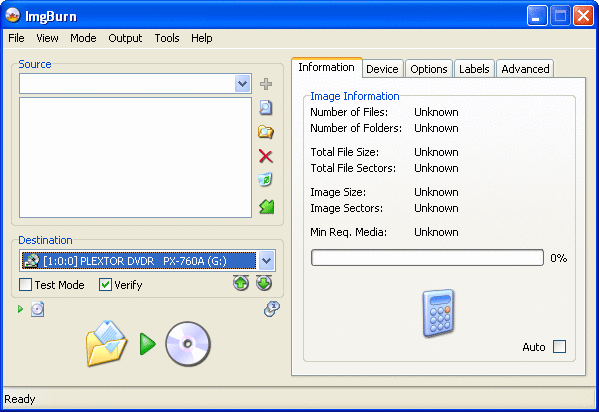Start the build with large folder-to-disc button
The image size is (599, 412).
(148, 344)
